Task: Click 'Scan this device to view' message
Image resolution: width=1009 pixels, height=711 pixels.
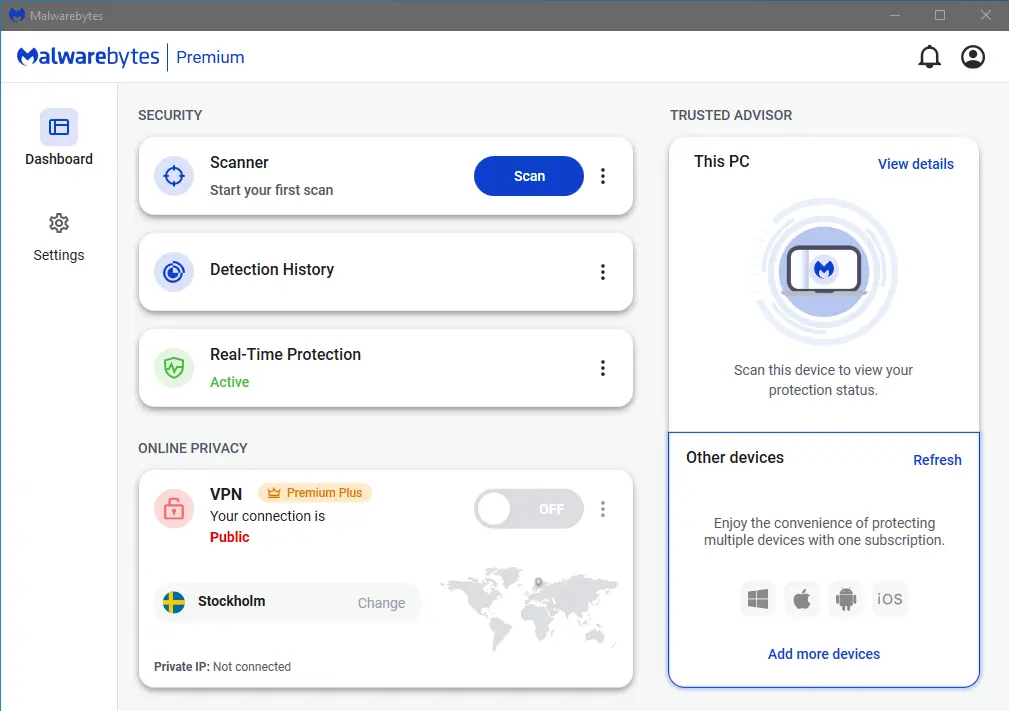Action: [x=824, y=380]
